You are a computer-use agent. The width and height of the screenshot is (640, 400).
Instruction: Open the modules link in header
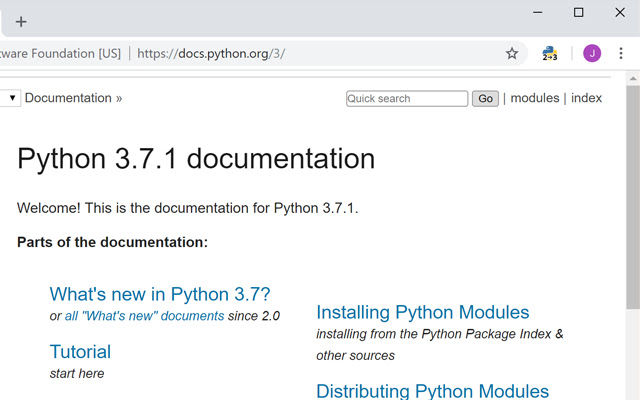(535, 98)
